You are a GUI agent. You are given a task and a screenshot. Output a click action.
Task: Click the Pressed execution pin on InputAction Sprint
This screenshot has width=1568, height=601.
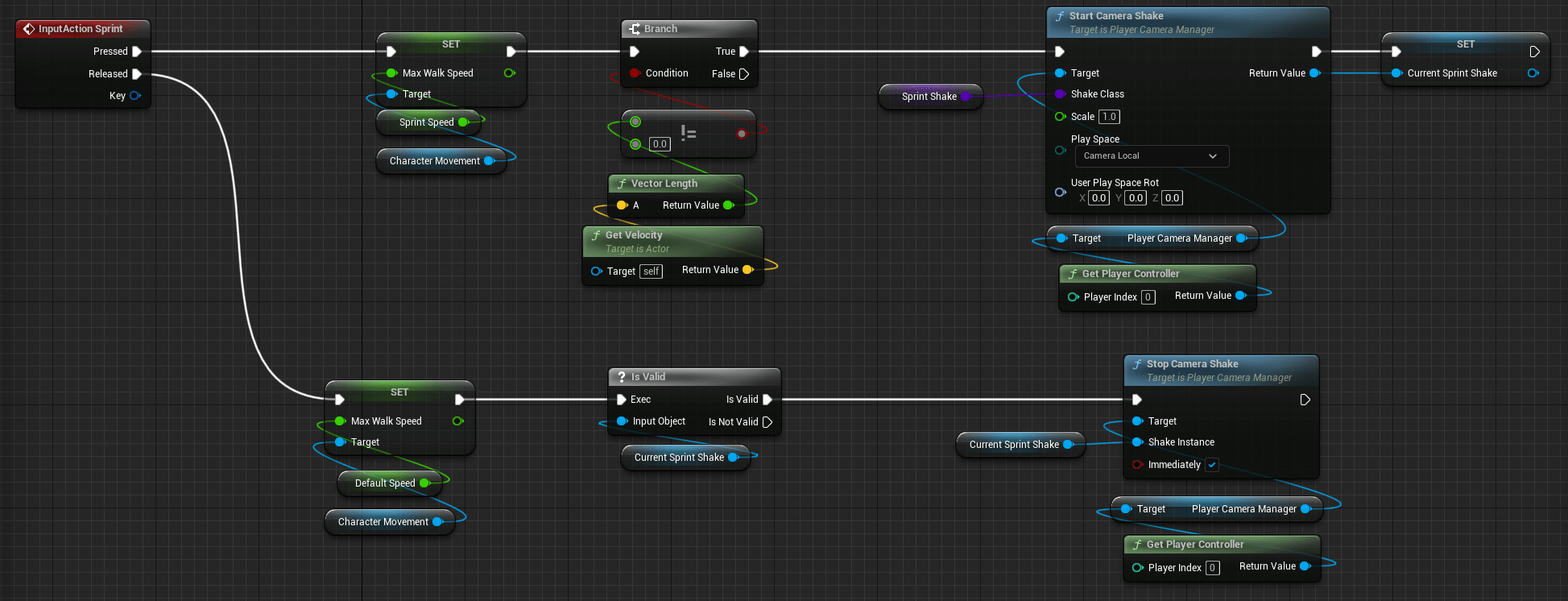tap(137, 52)
